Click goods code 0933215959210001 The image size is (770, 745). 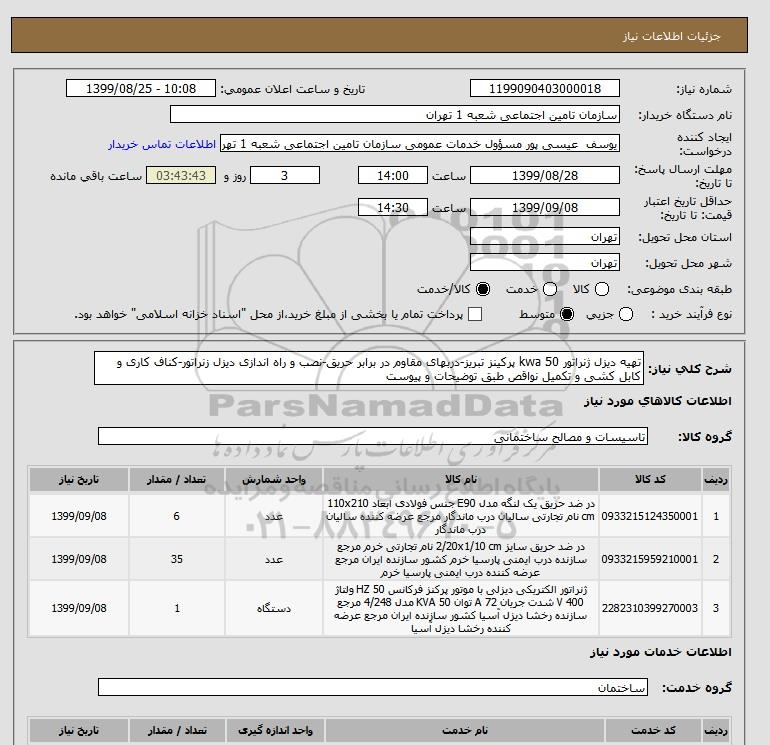coord(650,559)
